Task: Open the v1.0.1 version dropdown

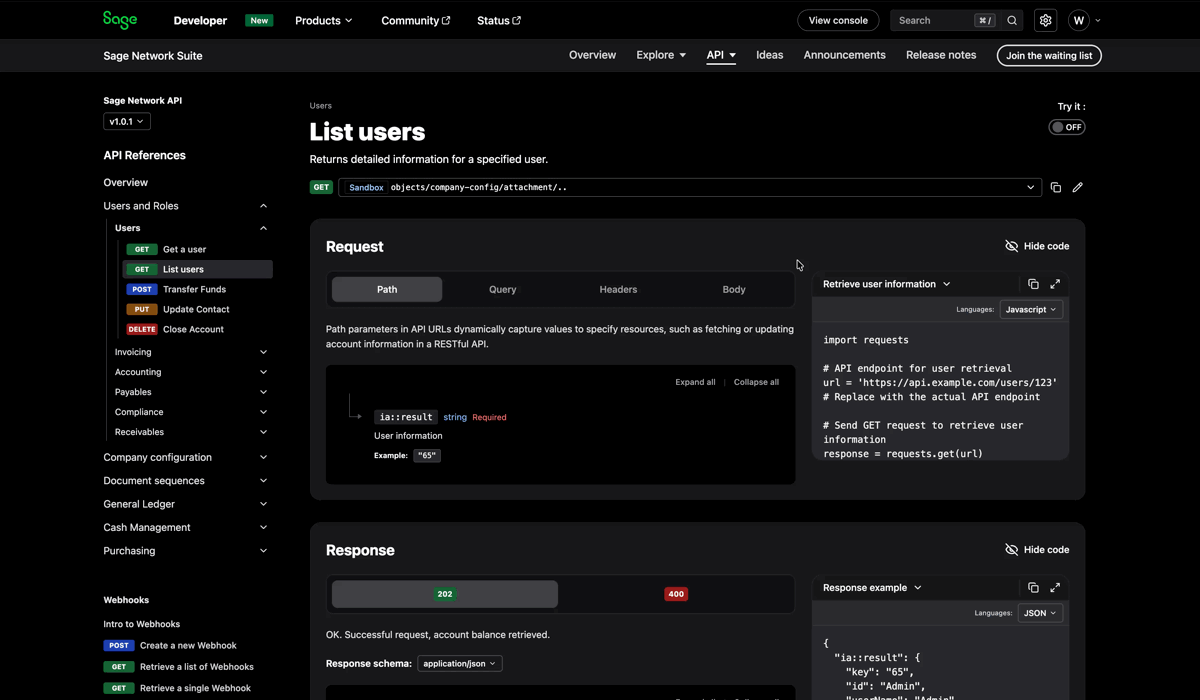Action: (x=127, y=121)
